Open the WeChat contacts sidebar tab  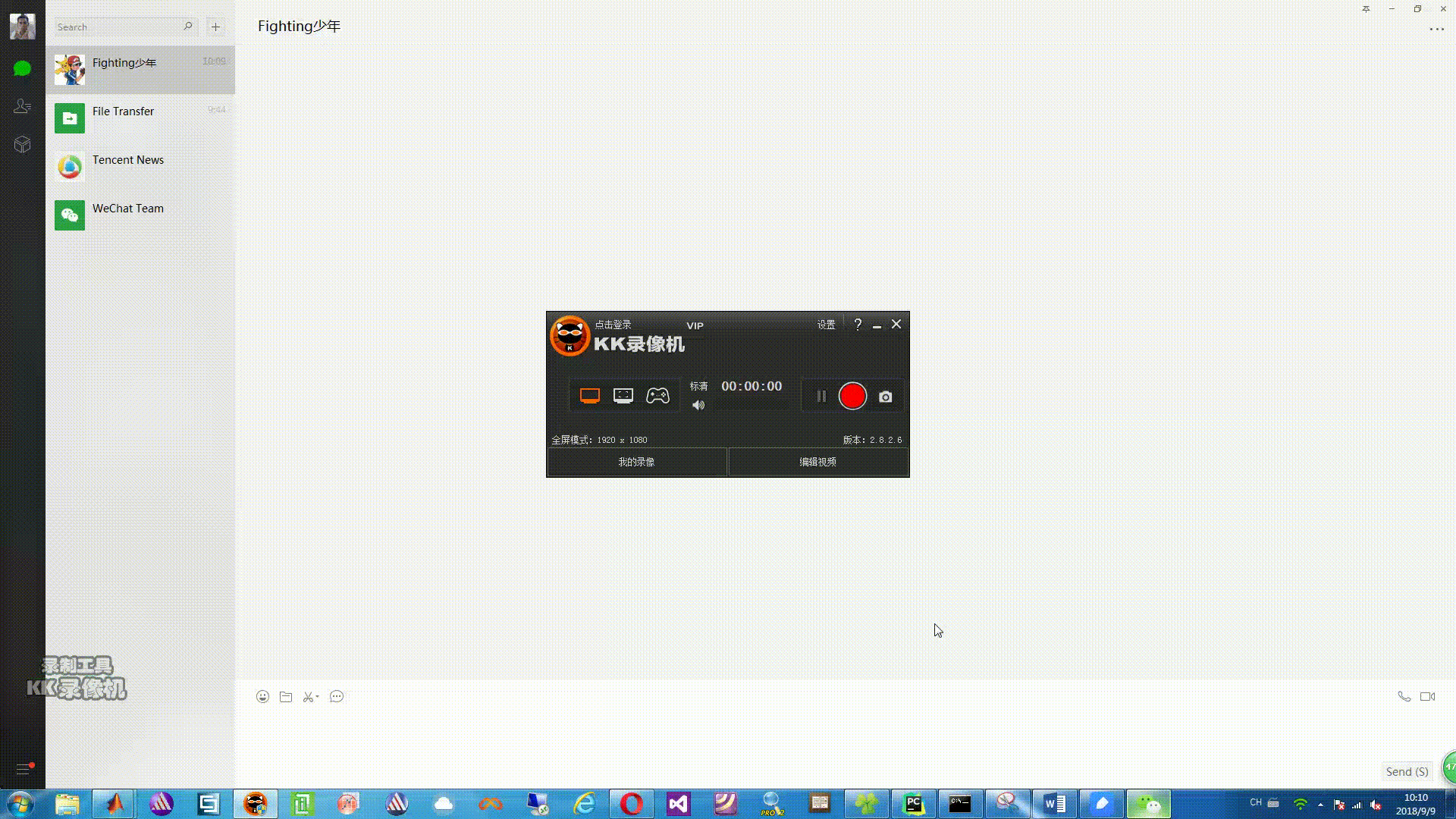coord(22,106)
